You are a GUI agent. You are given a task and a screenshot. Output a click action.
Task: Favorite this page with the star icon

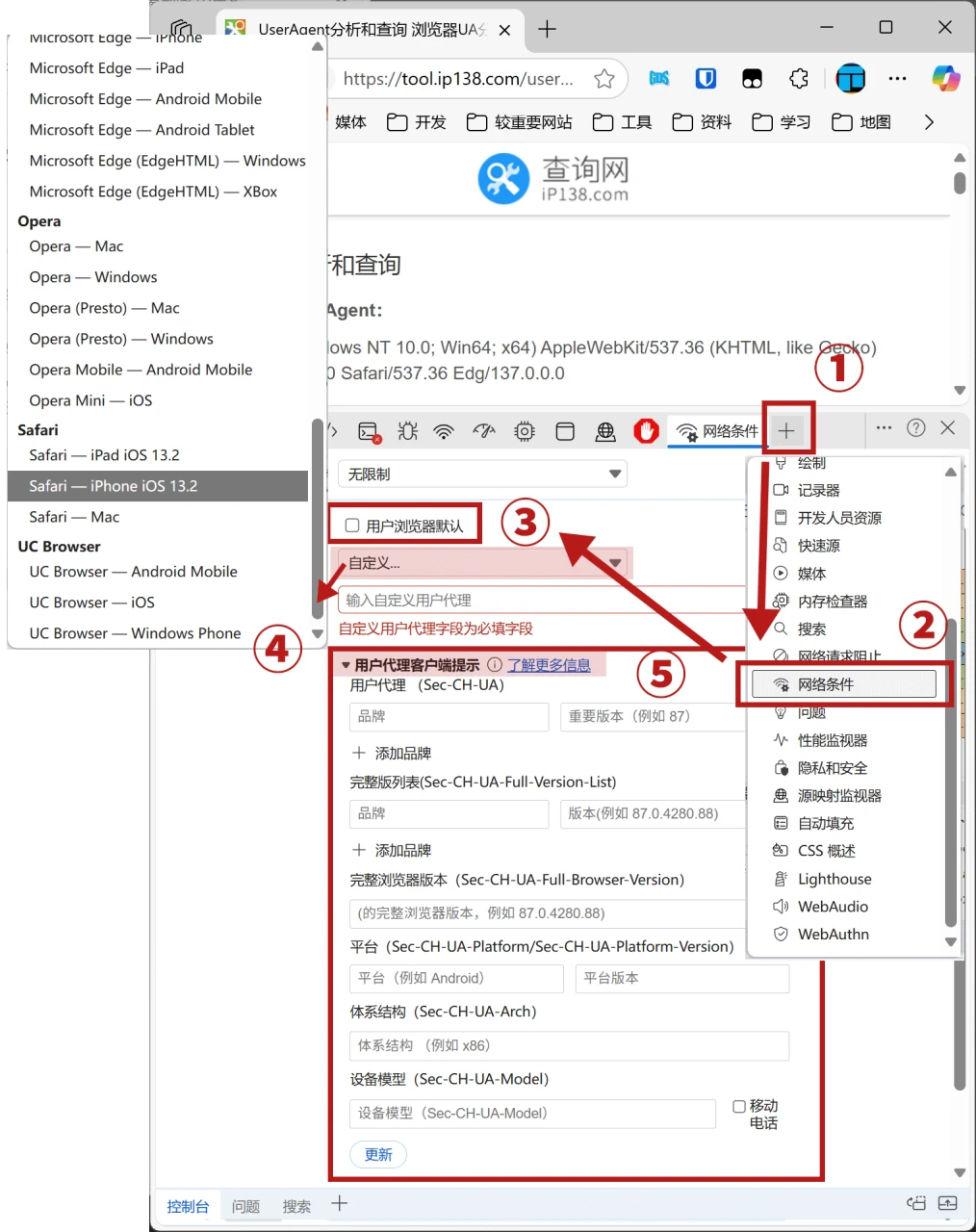tap(604, 79)
